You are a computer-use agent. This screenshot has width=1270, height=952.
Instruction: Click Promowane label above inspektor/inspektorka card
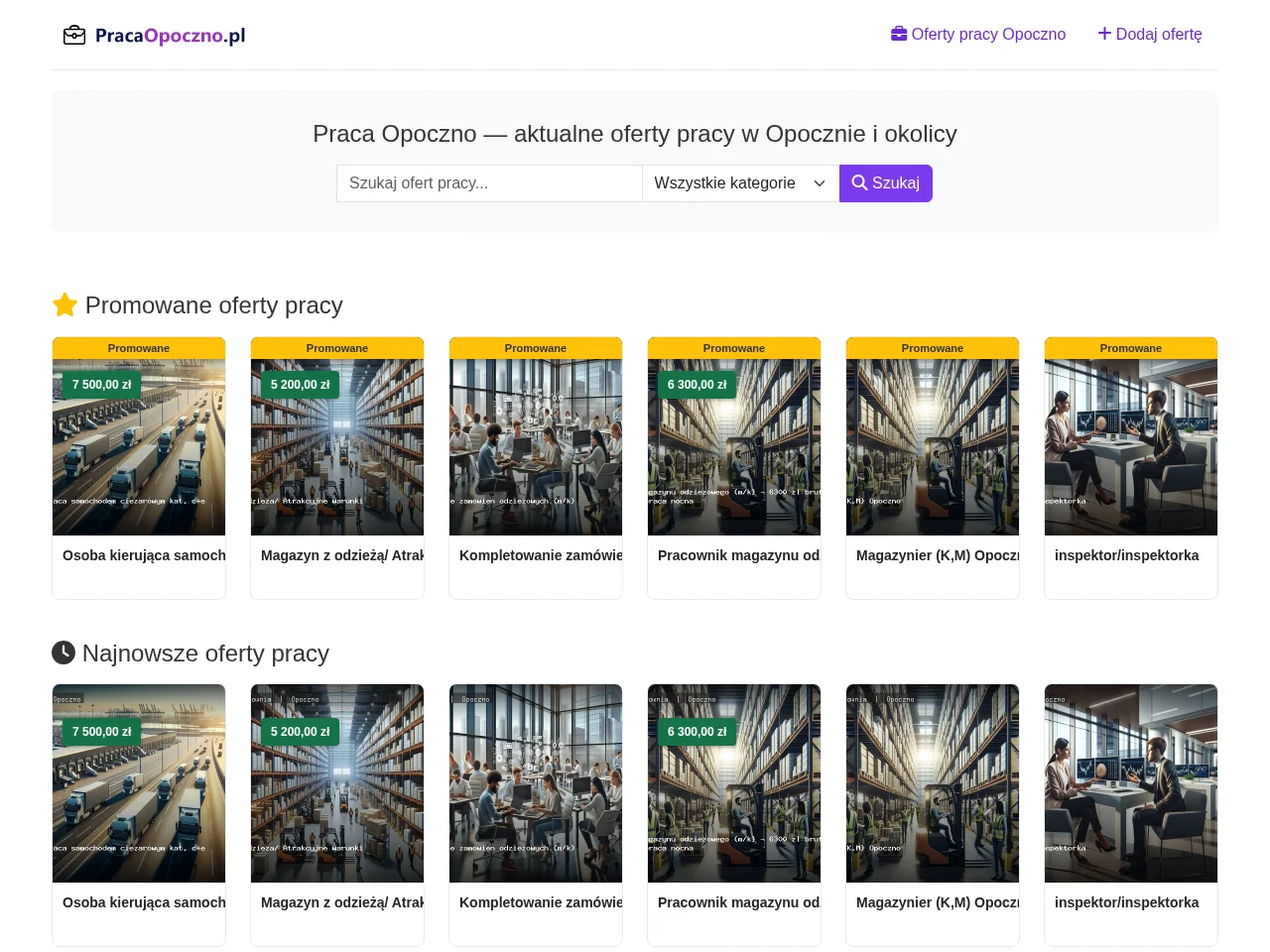pos(1131,348)
